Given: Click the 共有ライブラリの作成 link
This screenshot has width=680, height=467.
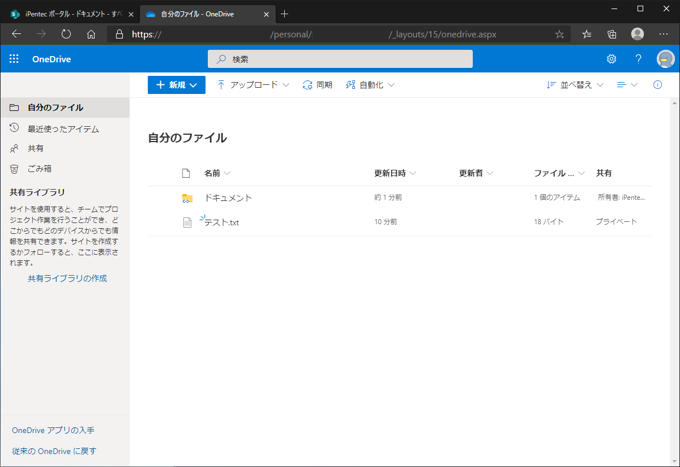Looking at the screenshot, I should [x=67, y=278].
